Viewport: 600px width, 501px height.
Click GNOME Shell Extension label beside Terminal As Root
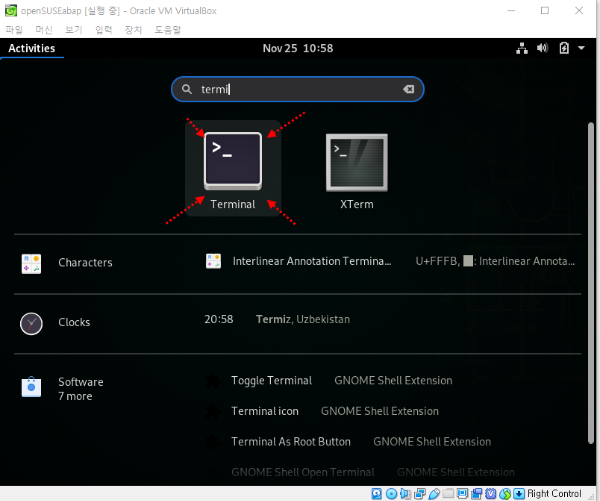pos(432,442)
